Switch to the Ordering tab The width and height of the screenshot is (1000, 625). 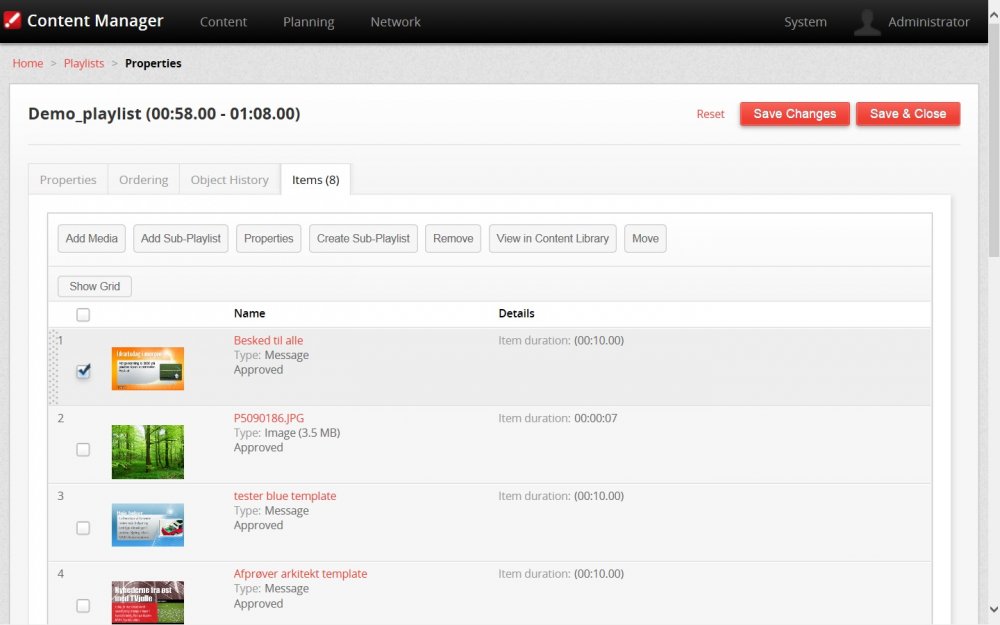point(143,180)
